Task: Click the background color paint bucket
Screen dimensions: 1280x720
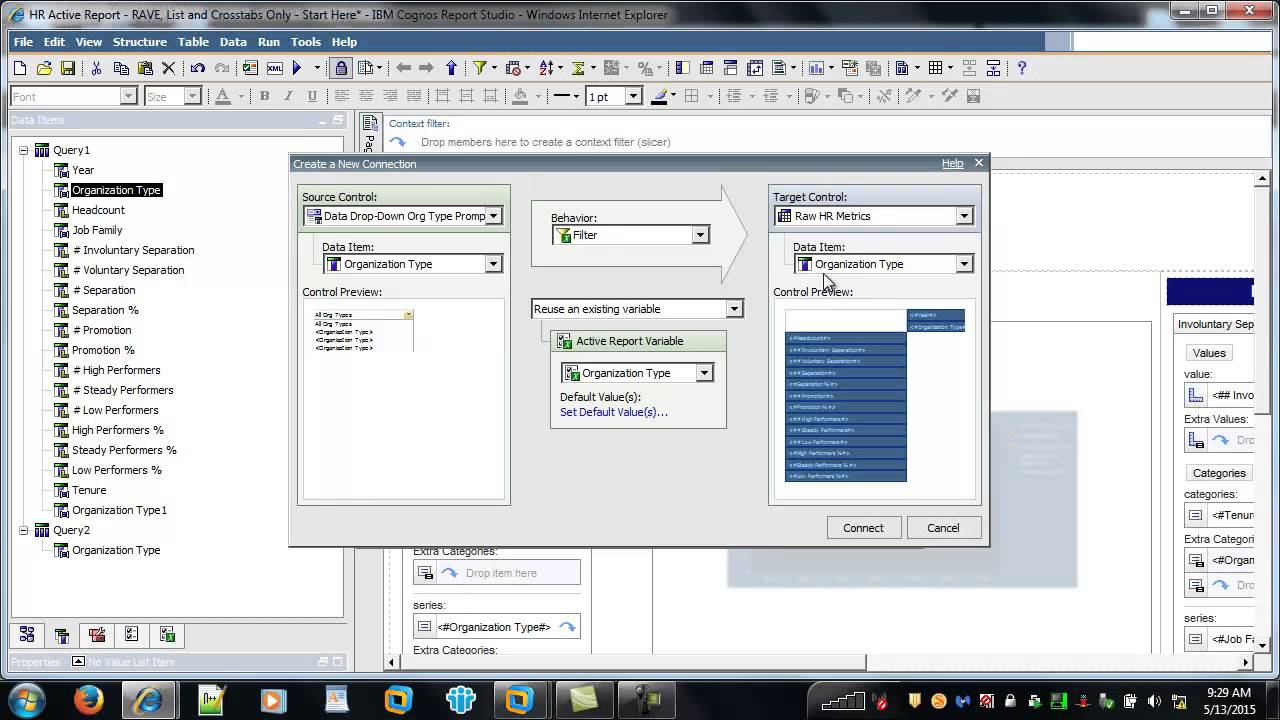Action: pos(520,96)
